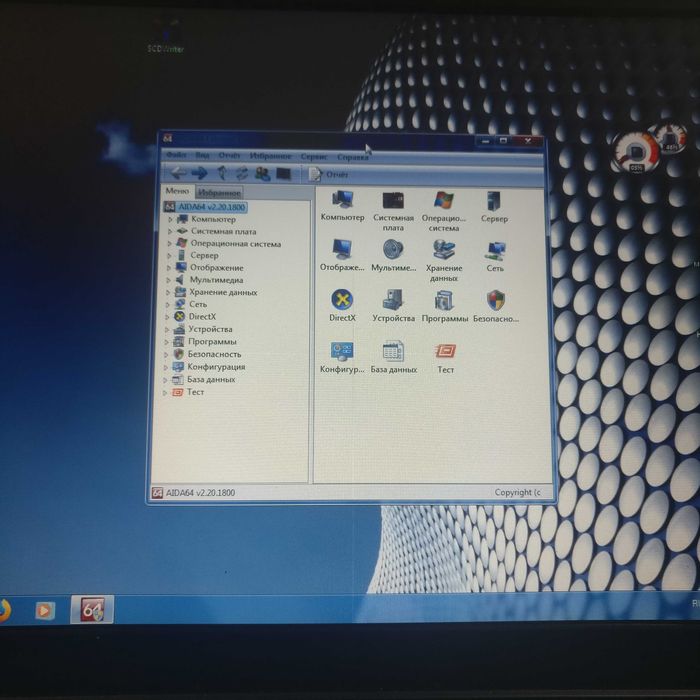Screen dimensions: 700x700
Task: Expand the Сервер tree node
Action: point(169,255)
